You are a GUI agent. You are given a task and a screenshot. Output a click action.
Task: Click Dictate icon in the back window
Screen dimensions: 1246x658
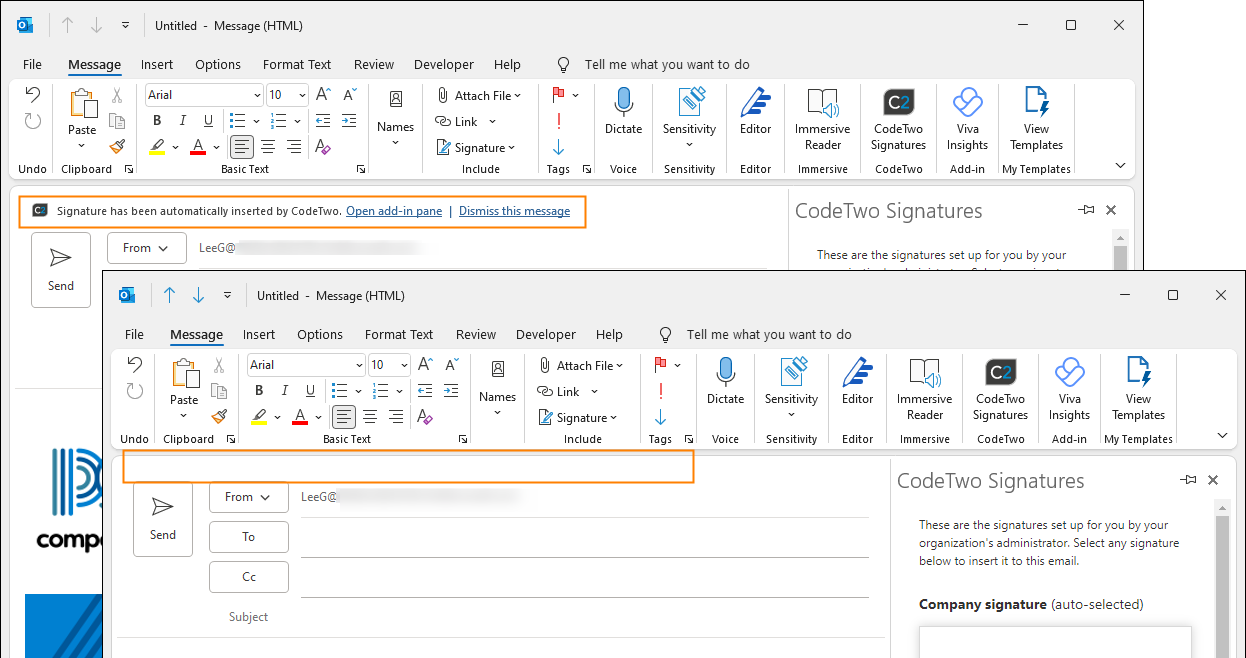tap(623, 103)
